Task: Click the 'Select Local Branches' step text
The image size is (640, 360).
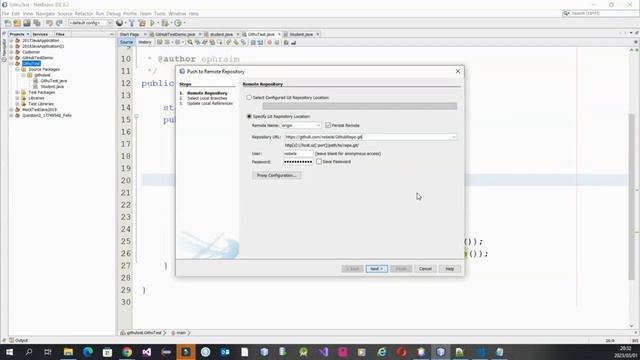Action: tap(207, 98)
